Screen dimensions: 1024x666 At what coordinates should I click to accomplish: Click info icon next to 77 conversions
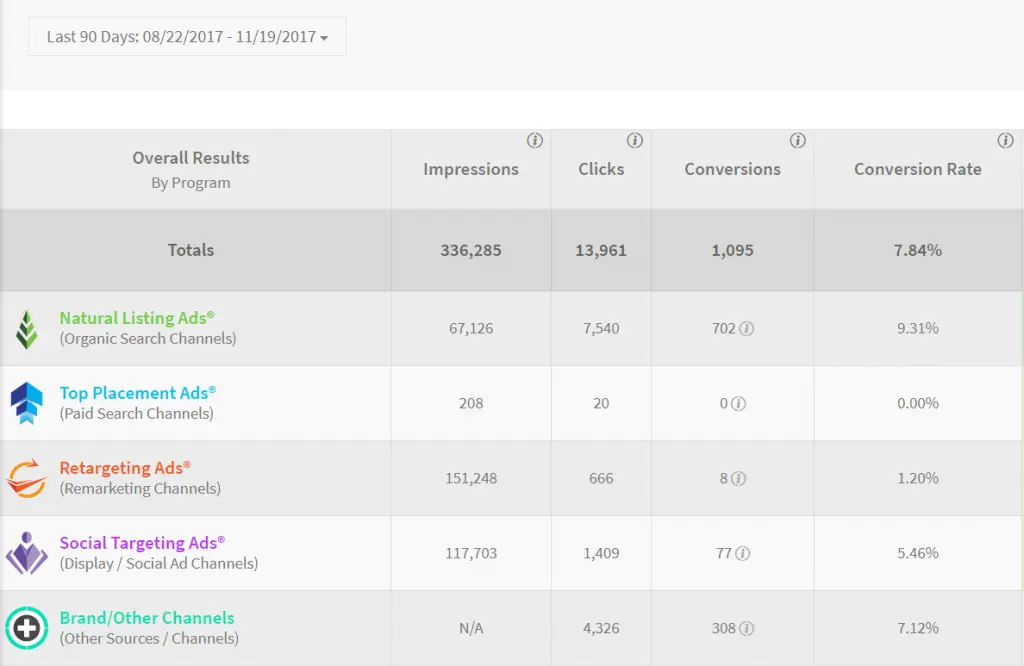pos(743,554)
